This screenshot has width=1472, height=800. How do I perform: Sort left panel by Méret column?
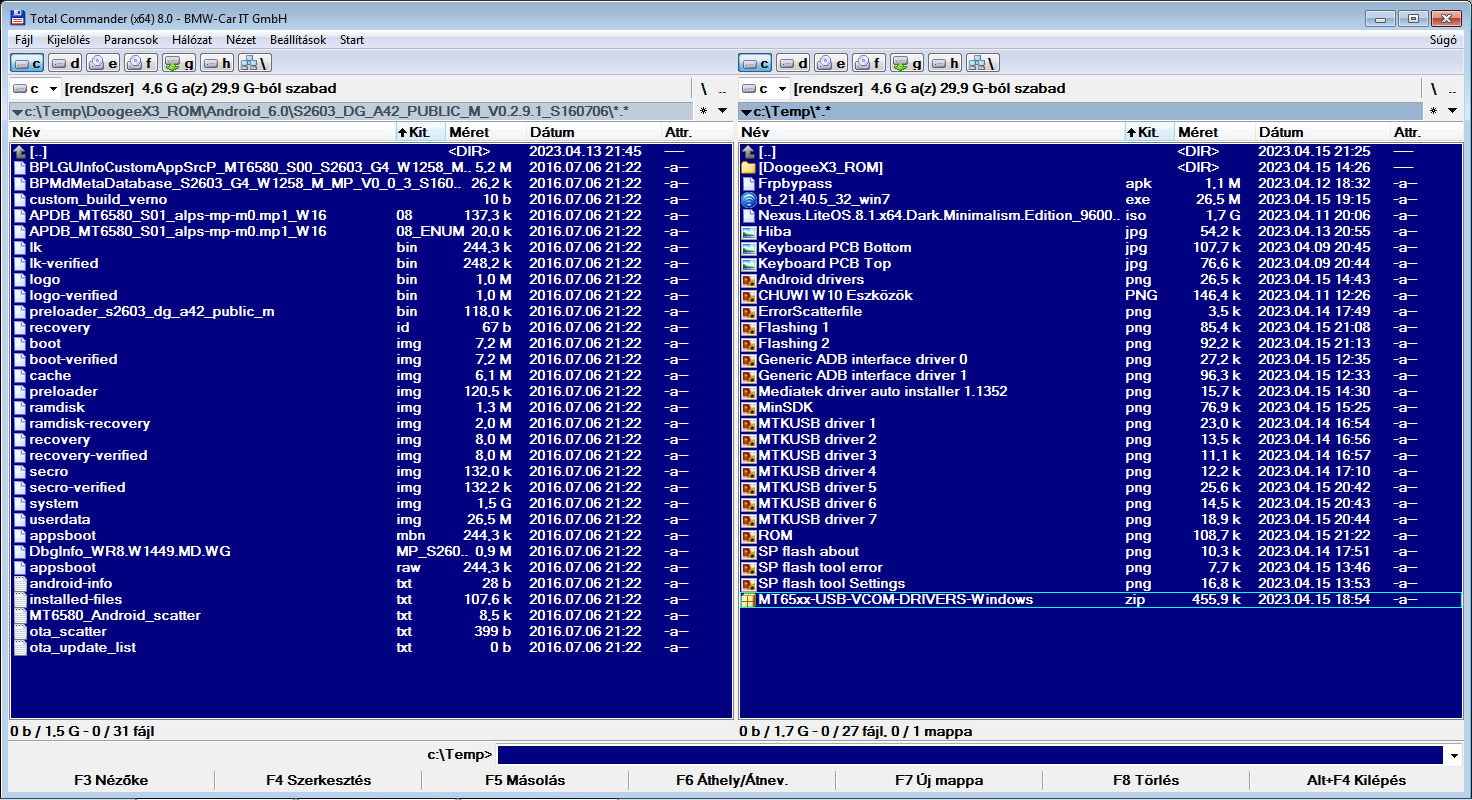[486, 132]
